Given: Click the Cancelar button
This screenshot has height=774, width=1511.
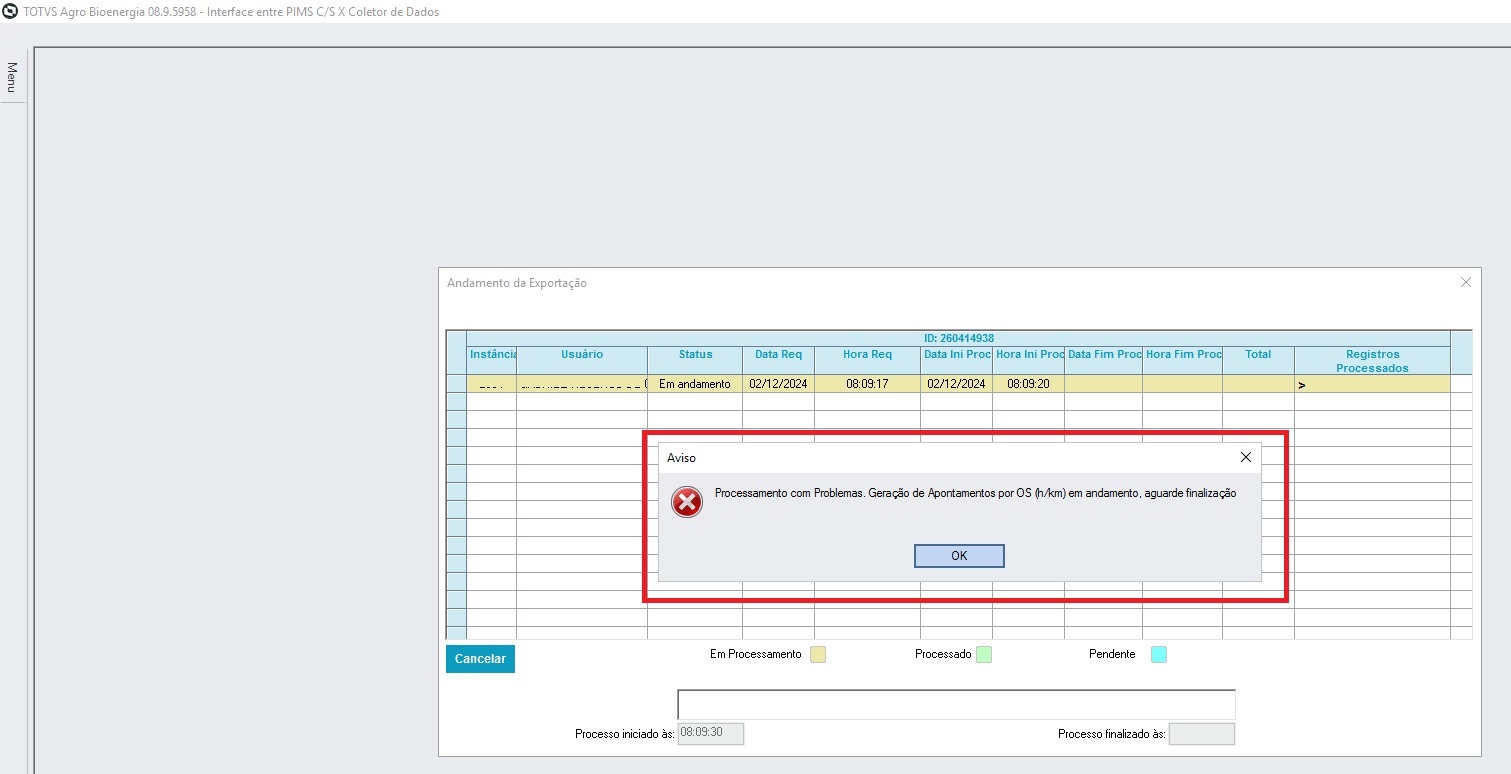Looking at the screenshot, I should 480,659.
